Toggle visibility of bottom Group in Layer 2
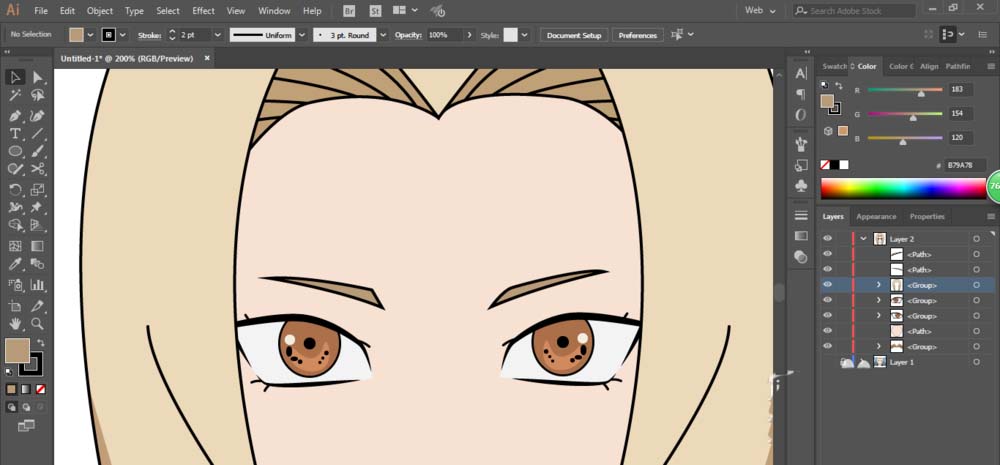The image size is (1000, 465). 827,346
